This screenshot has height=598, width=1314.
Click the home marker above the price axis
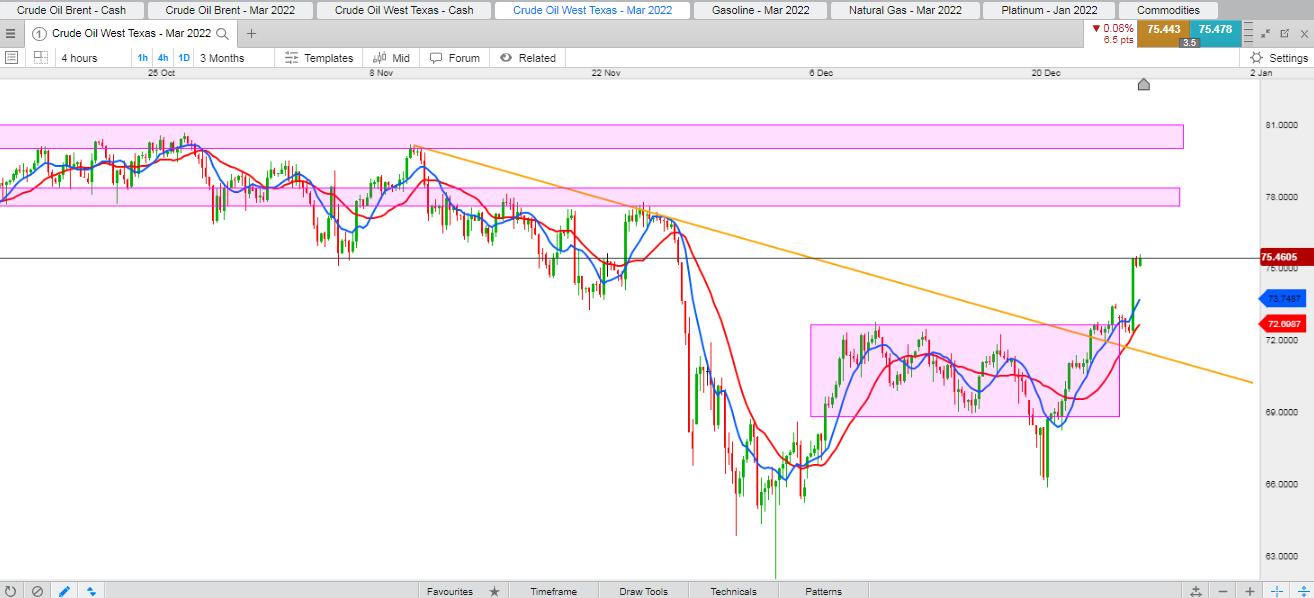[x=1144, y=84]
